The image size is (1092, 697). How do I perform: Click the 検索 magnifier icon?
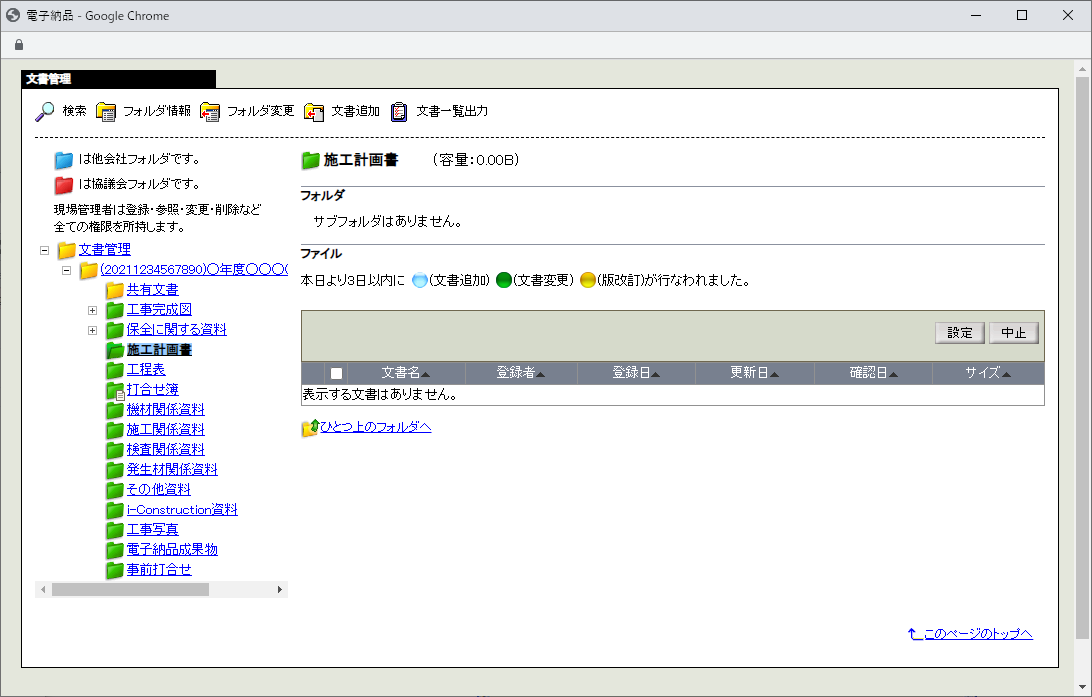(45, 111)
